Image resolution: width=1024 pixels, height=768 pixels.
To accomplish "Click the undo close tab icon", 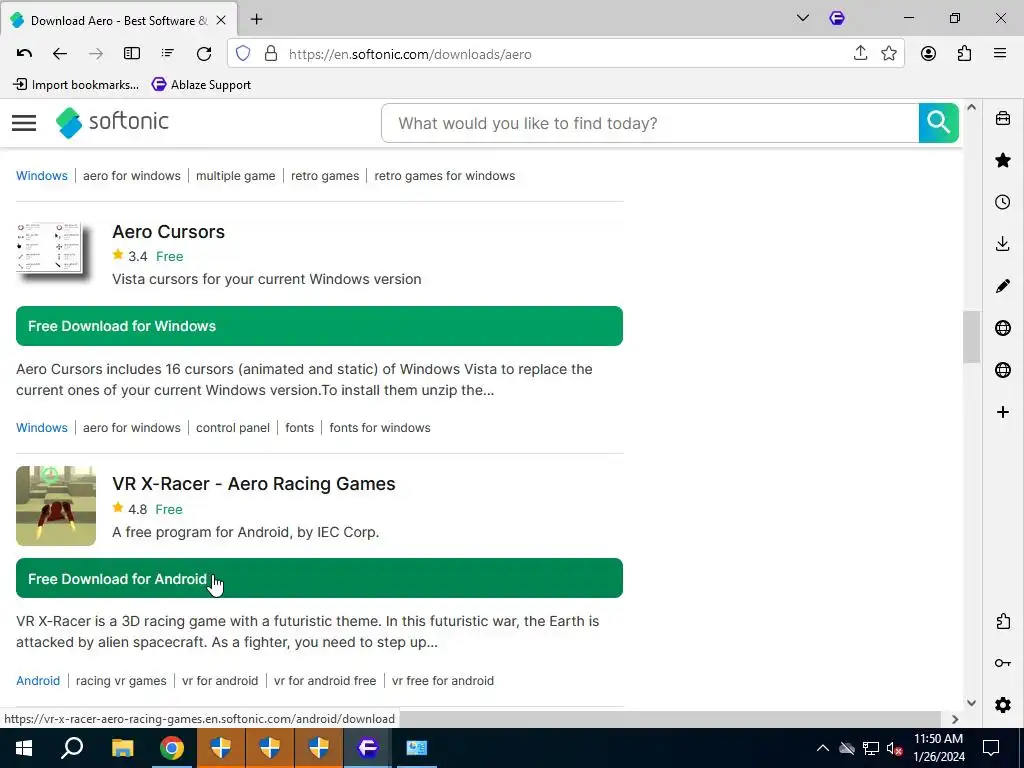I will point(24,54).
